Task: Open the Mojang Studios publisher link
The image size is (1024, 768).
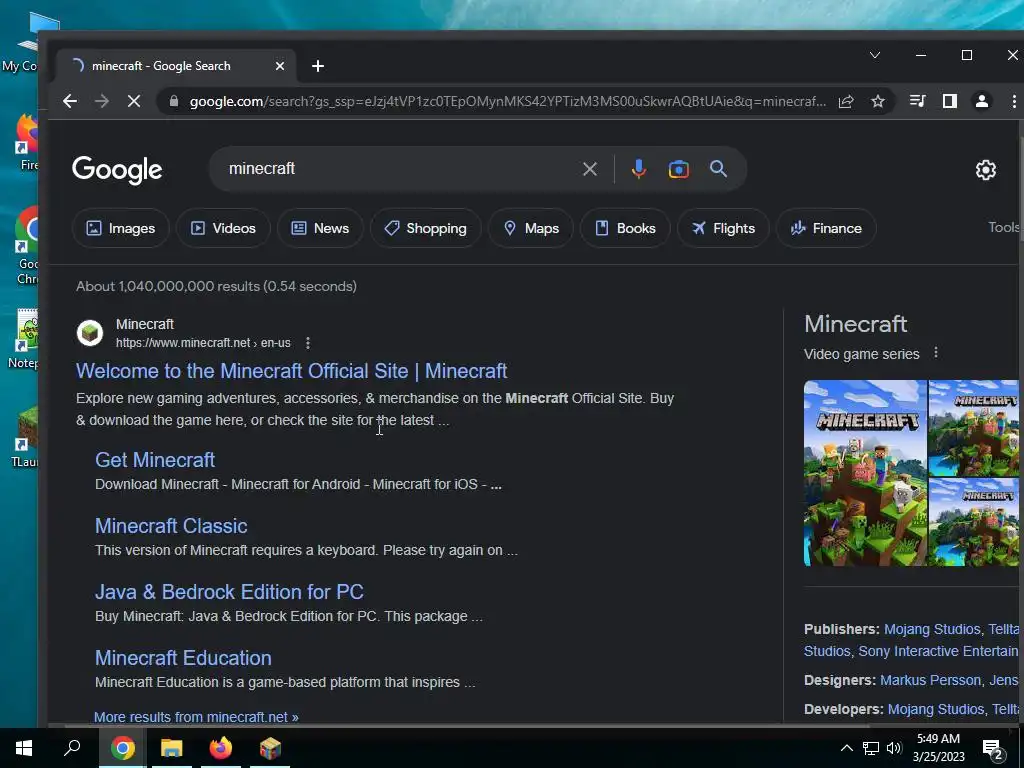Action: [x=932, y=629]
